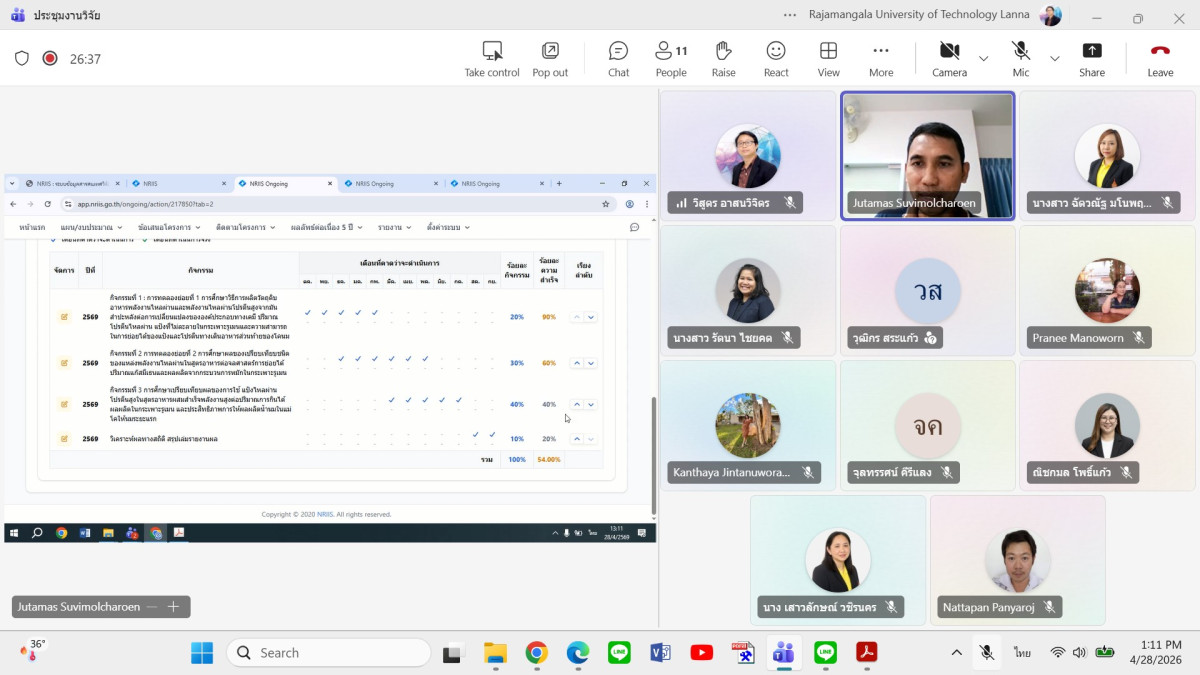The width and height of the screenshot is (1200, 675).
Task: Click the meeting privacy shield icon
Action: click(x=22, y=59)
